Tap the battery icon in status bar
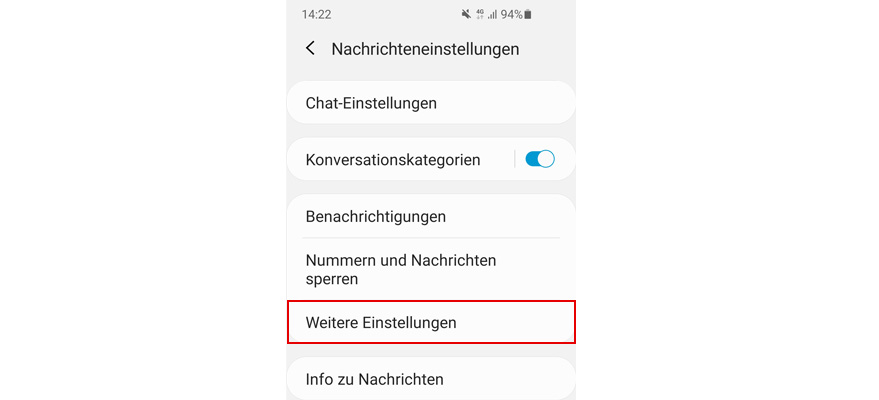This screenshot has width=879, height=400. coord(528,15)
